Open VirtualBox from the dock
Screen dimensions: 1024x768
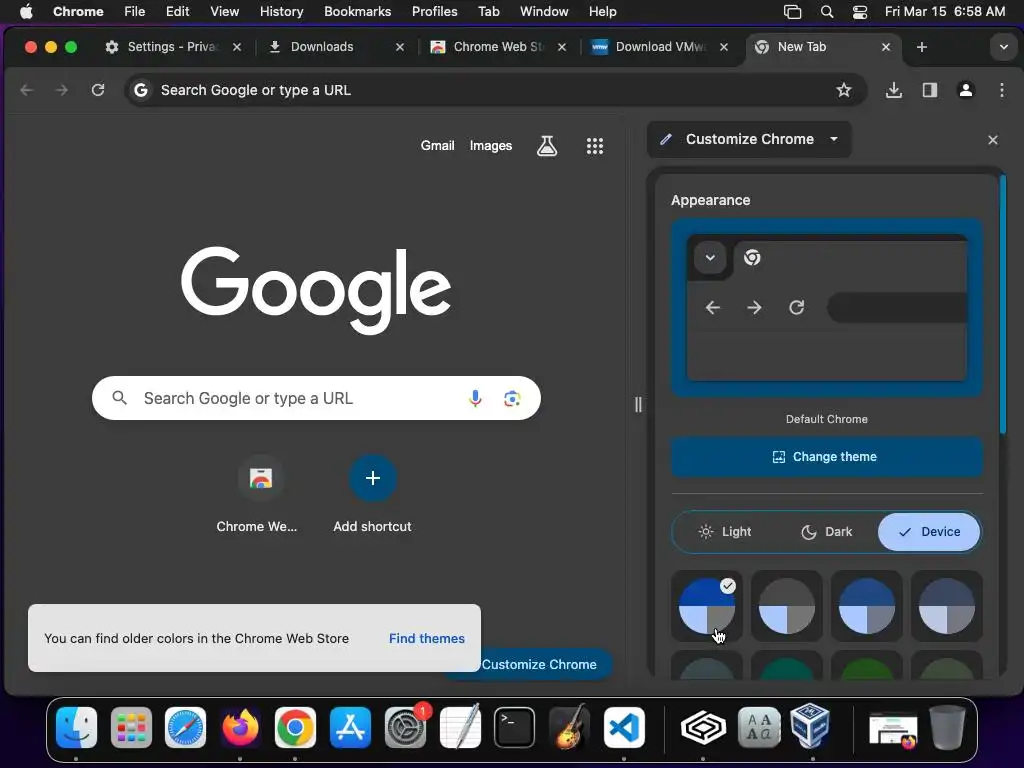tap(810, 726)
